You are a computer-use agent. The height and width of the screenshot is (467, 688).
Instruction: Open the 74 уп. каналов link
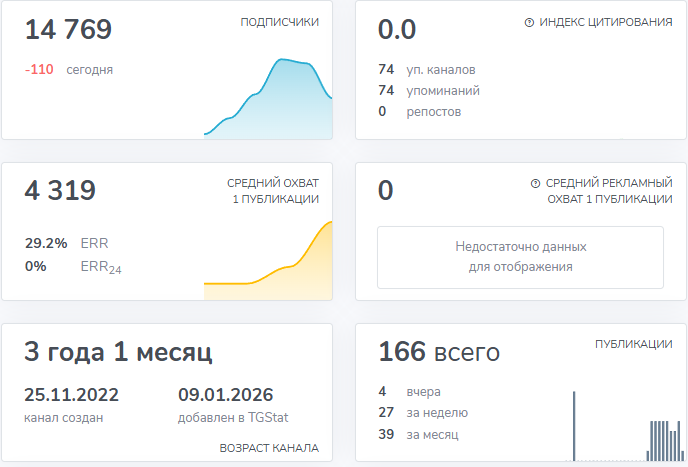(x=426, y=70)
